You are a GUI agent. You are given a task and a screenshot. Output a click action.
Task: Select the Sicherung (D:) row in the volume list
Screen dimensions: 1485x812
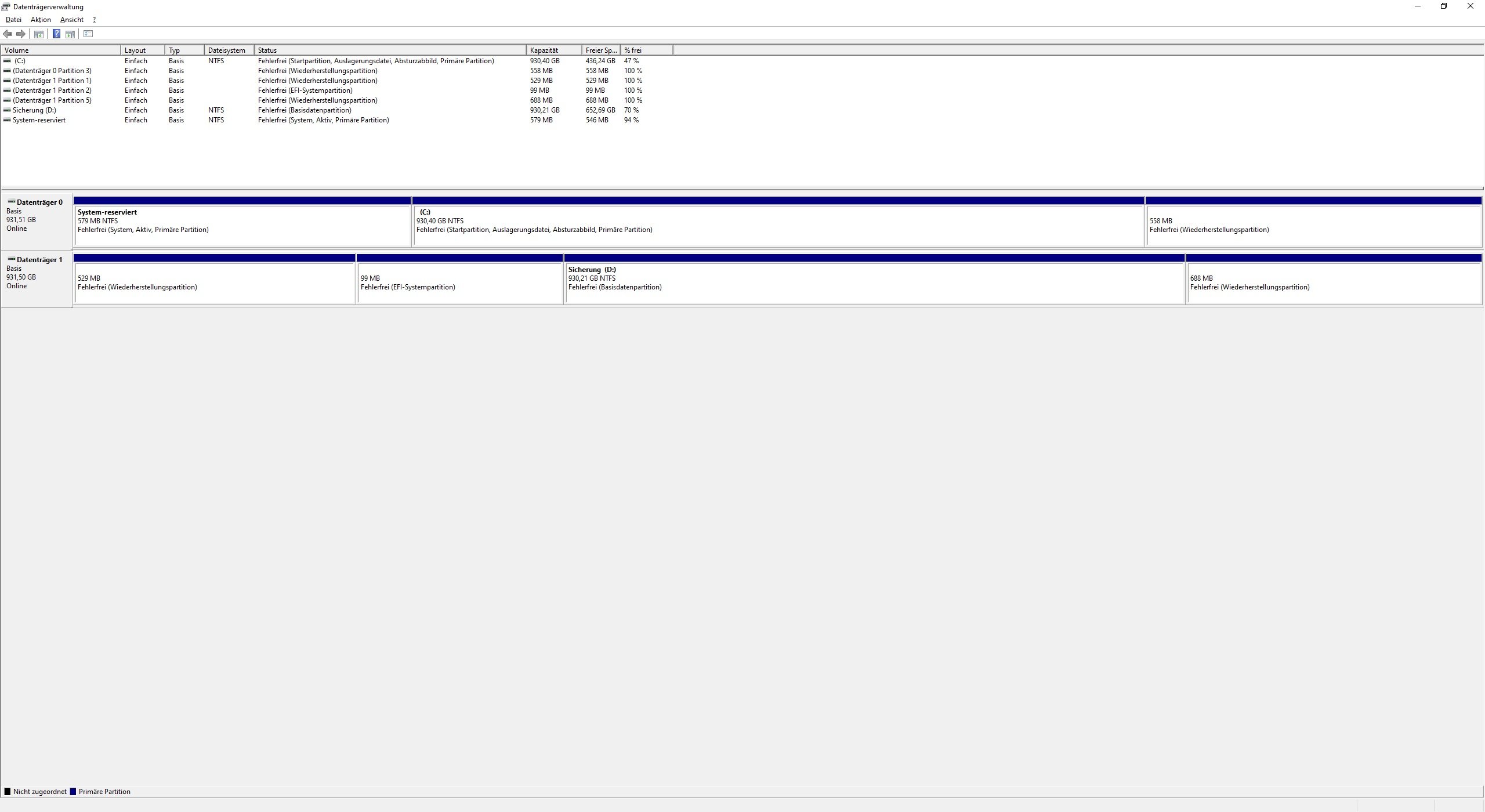(x=34, y=110)
